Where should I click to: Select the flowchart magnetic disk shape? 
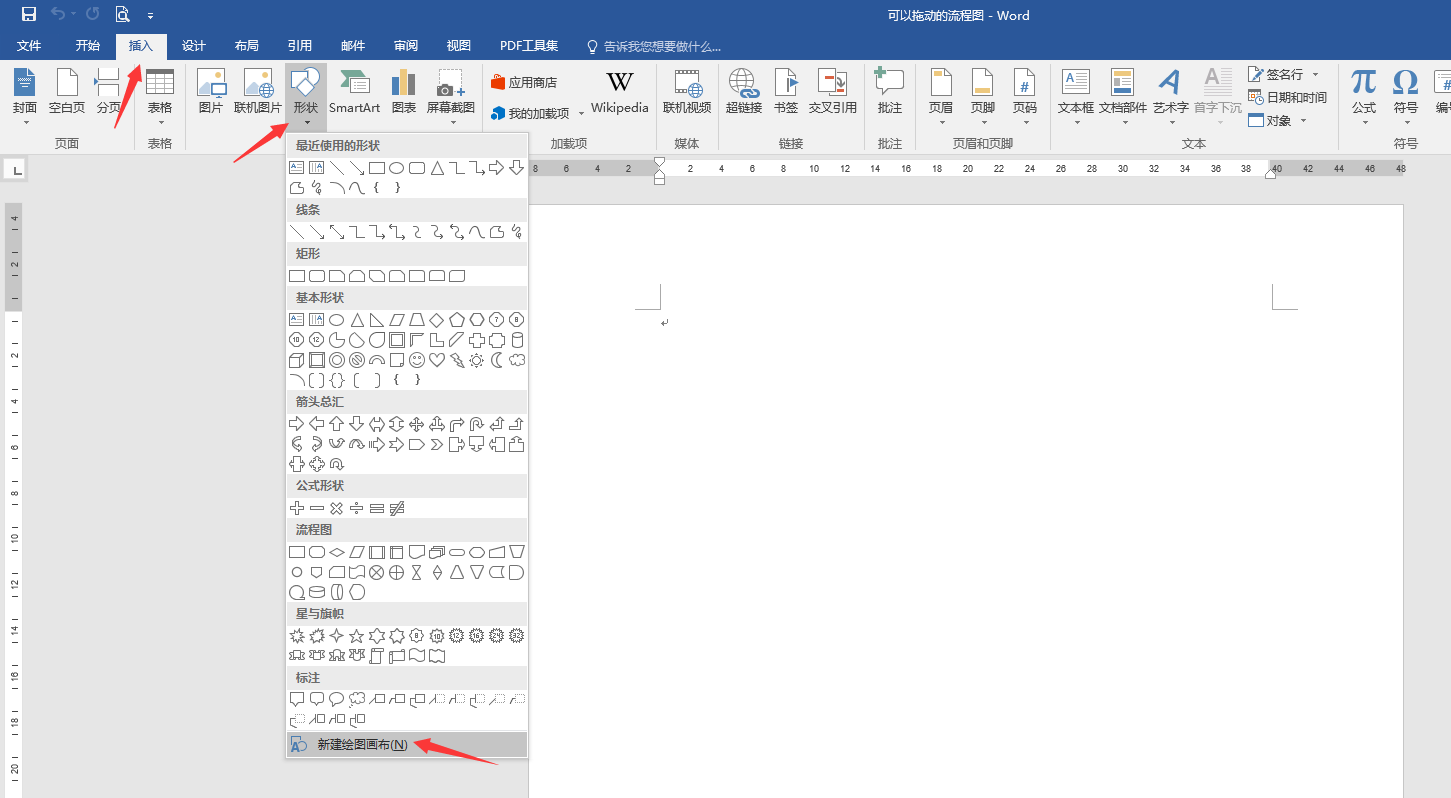point(317,592)
